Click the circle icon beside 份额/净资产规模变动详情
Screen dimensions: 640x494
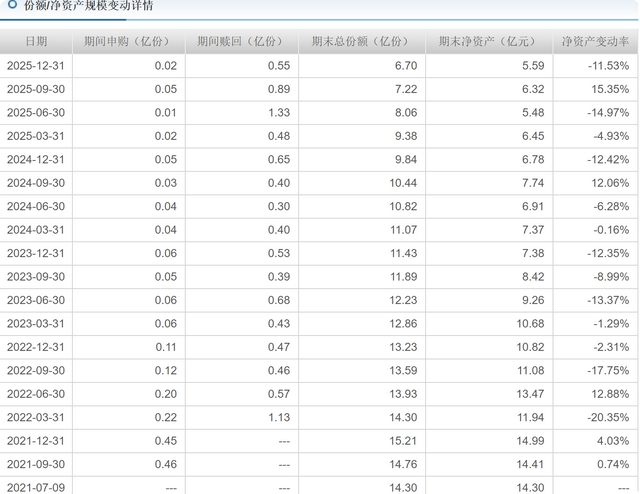(x=13, y=4)
